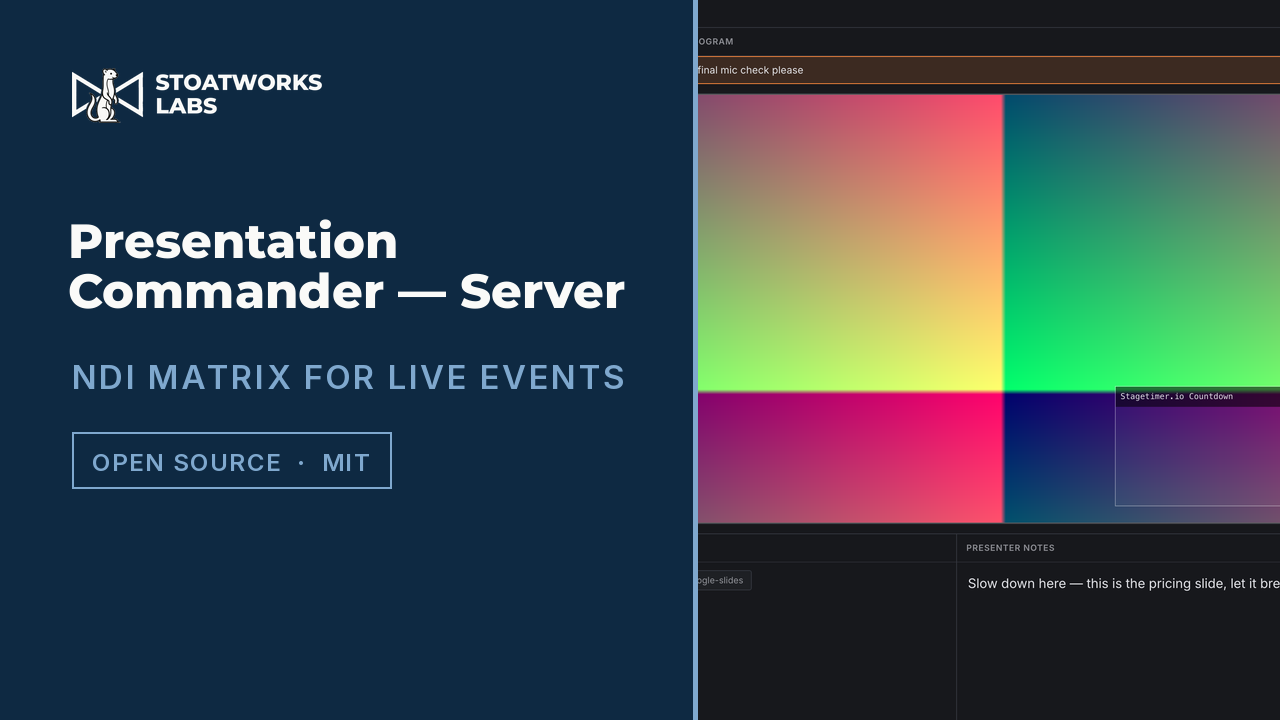The image size is (1280, 720).
Task: Click the 'Slow down here' presenter note text
Action: click(1123, 583)
